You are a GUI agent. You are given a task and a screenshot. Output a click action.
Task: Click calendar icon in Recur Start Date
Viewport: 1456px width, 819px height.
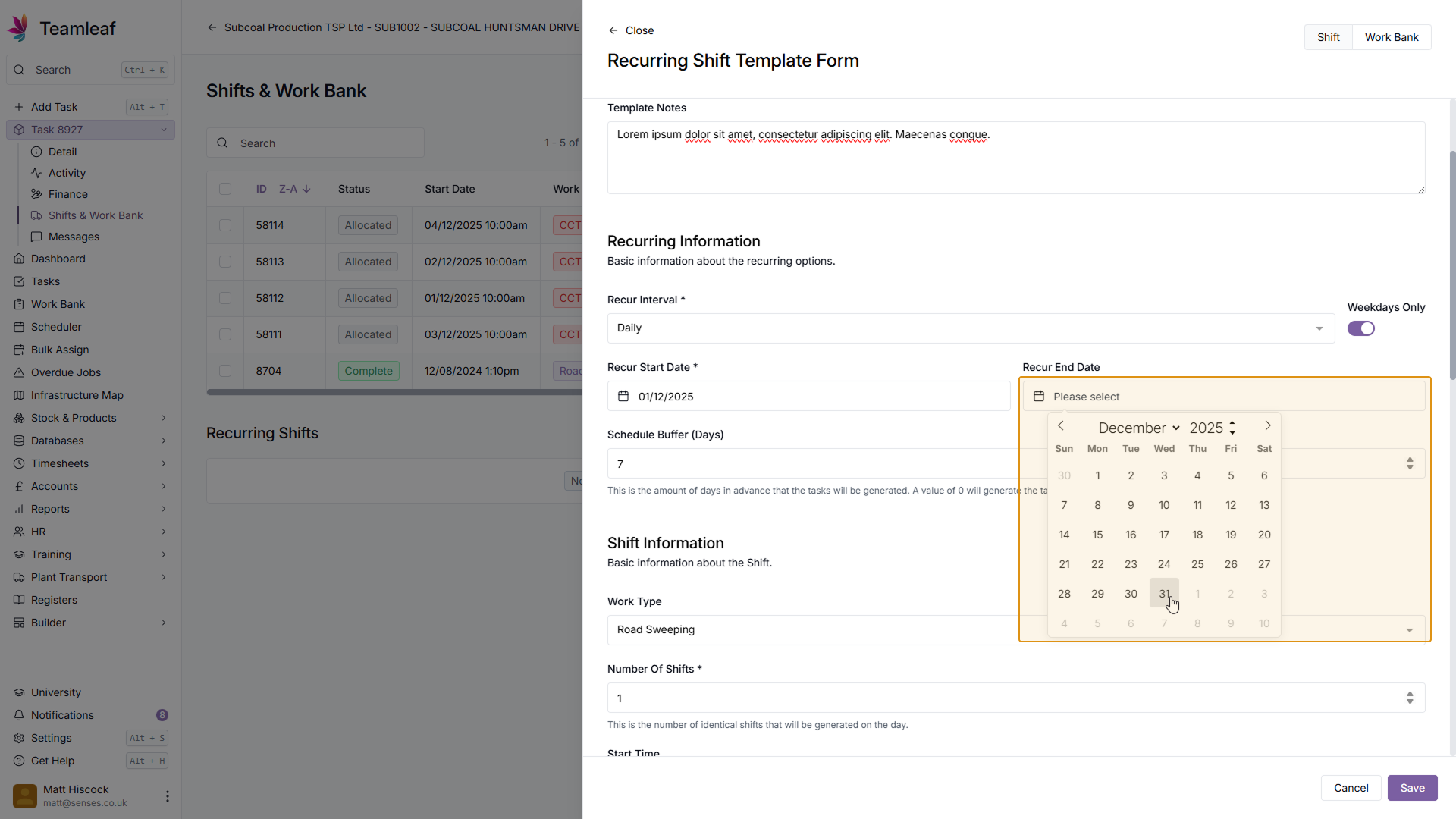(623, 397)
